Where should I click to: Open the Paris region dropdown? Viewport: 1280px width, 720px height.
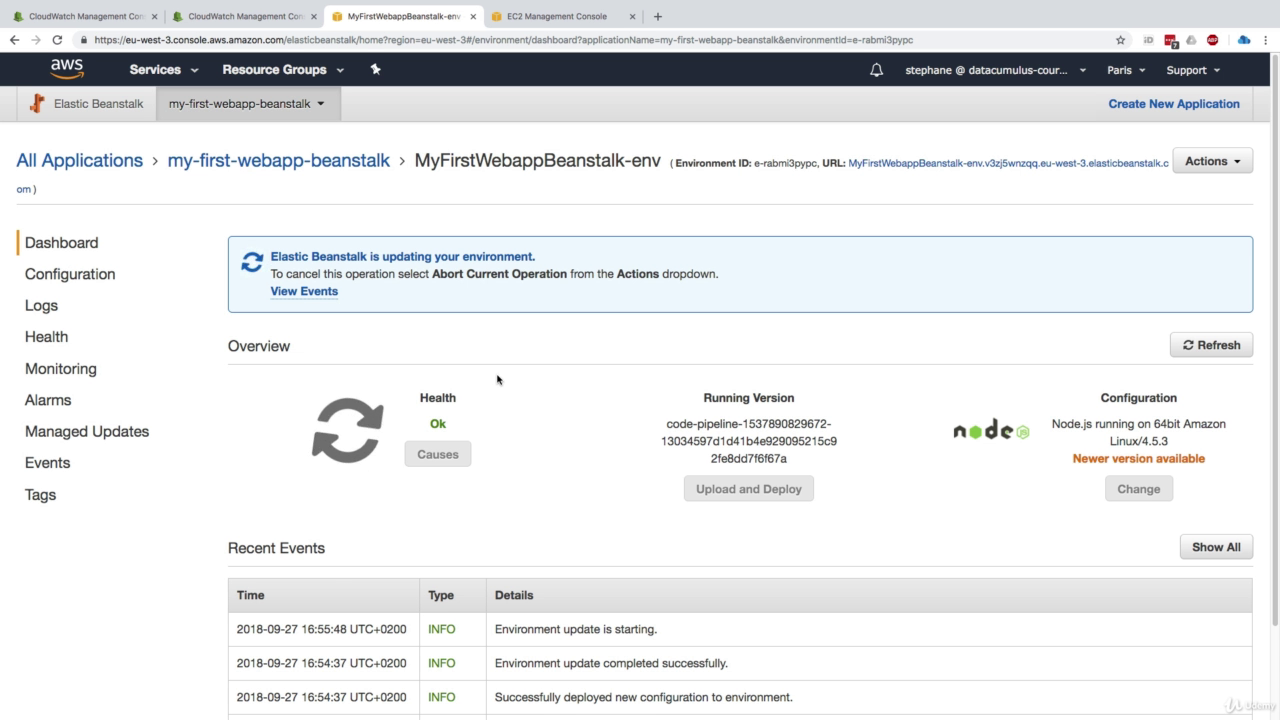click(1126, 70)
